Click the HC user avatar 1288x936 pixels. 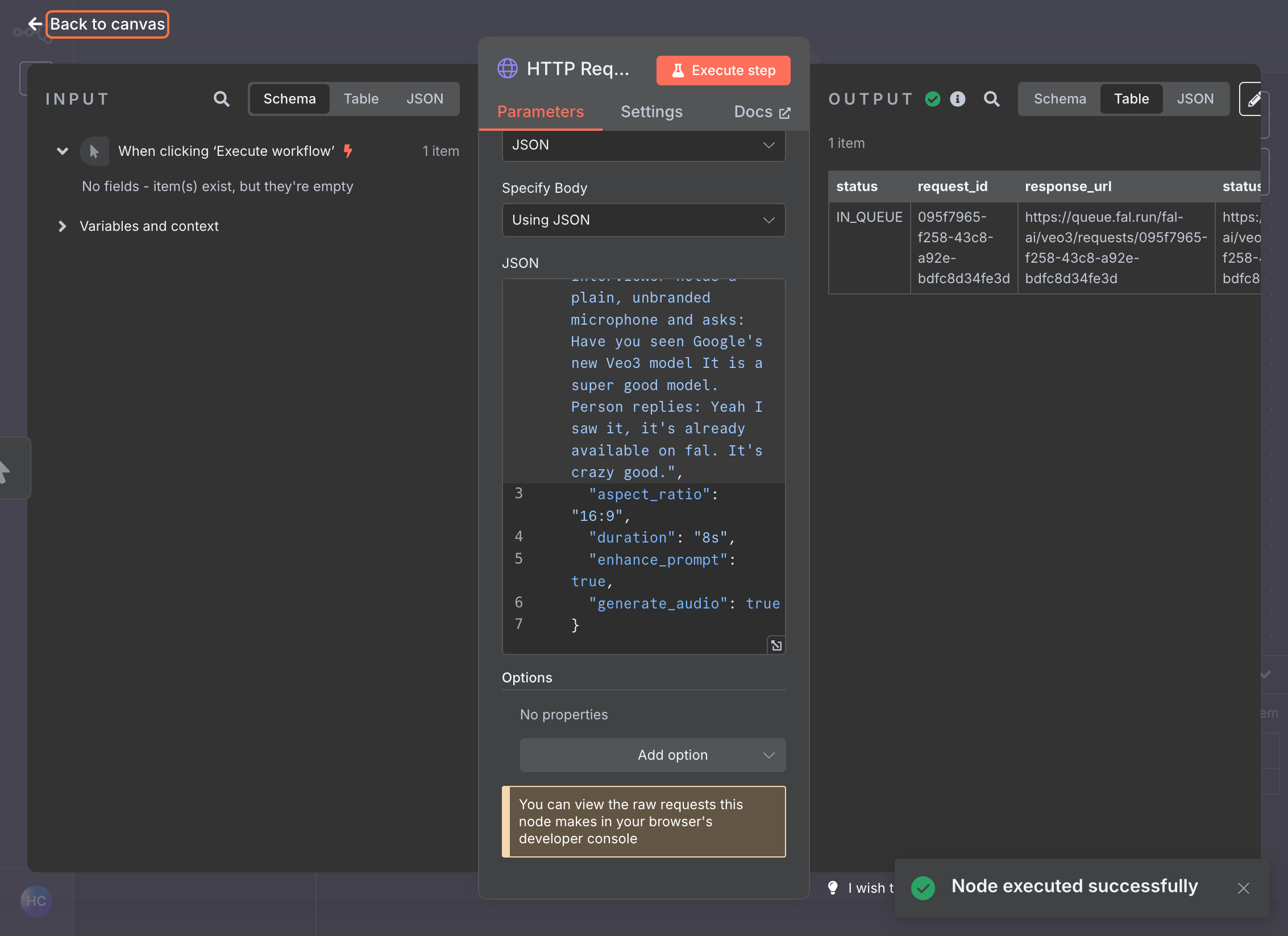coord(36,901)
